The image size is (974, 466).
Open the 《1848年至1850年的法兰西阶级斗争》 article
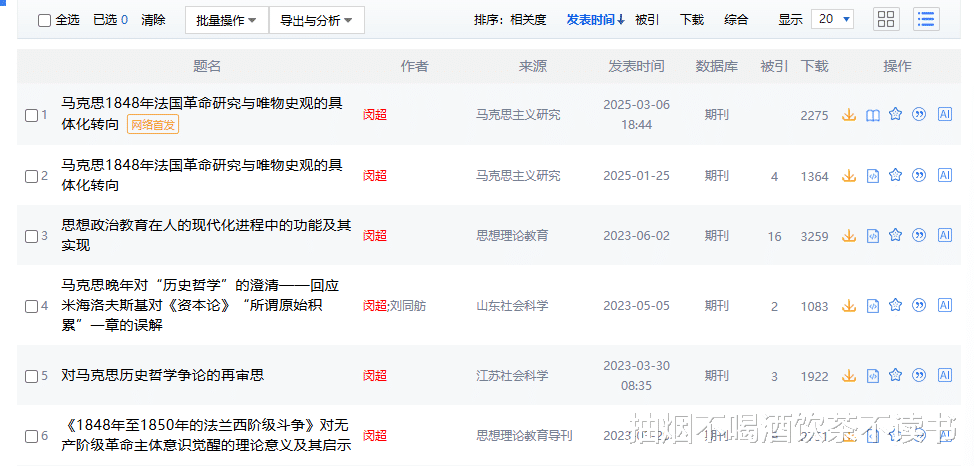click(206, 435)
